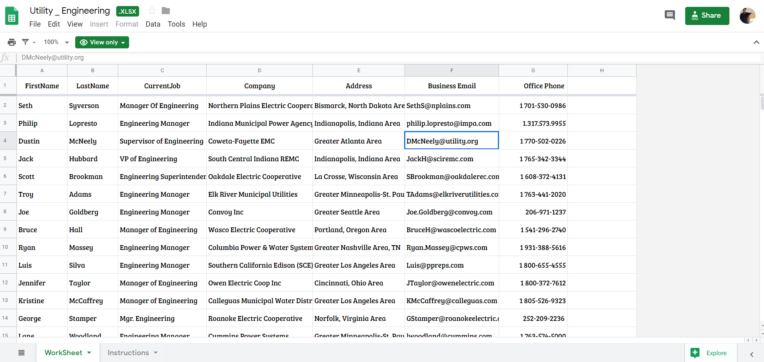764x362 pixels.
Task: Move document using the folder icon
Action: [166, 11]
